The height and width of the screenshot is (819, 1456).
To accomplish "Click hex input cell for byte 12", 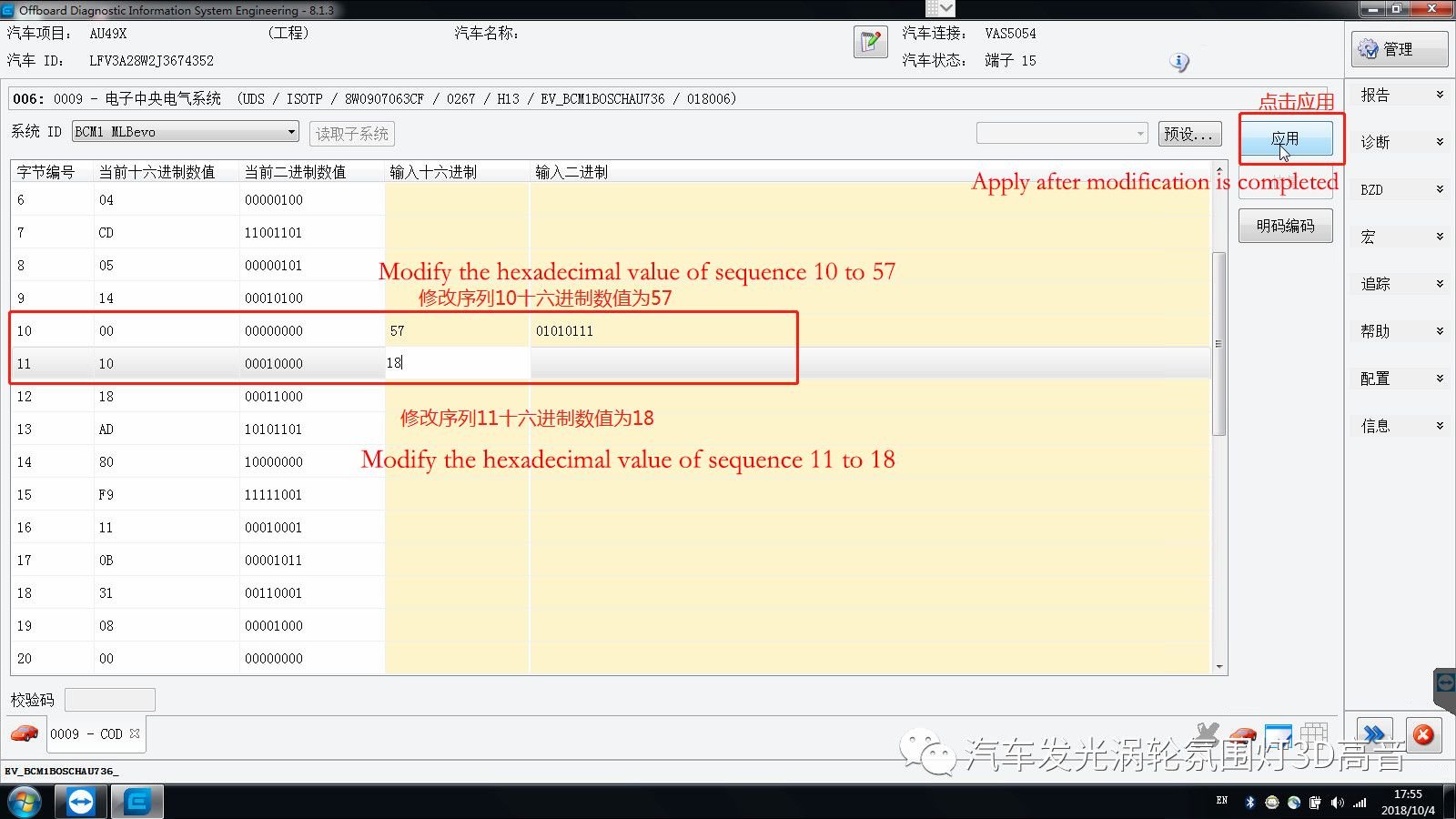I will [456, 397].
